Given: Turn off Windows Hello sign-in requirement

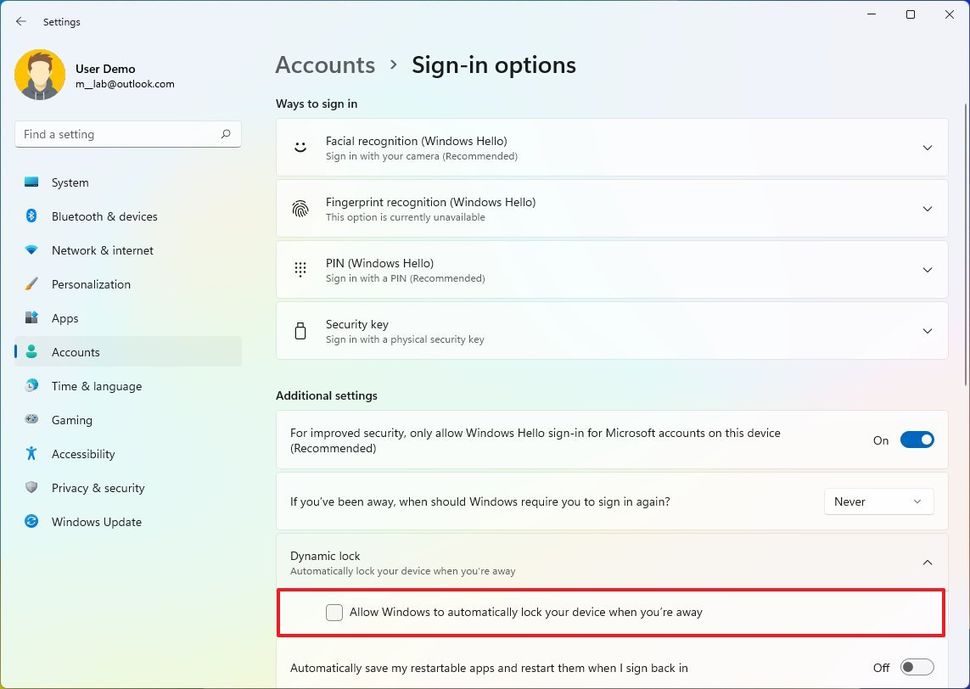Looking at the screenshot, I should 917,439.
